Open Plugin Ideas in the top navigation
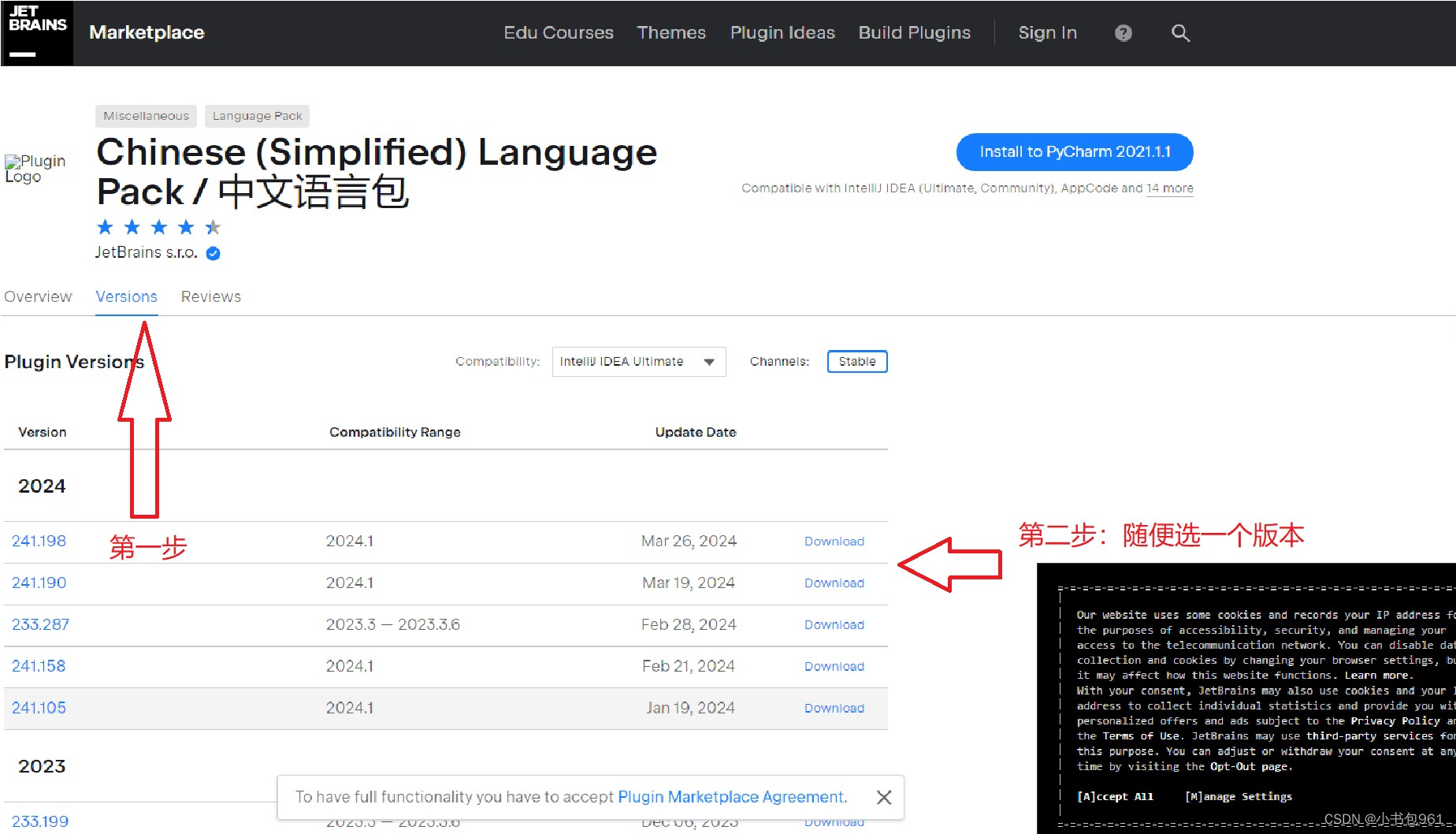This screenshot has height=834, width=1456. 782,33
